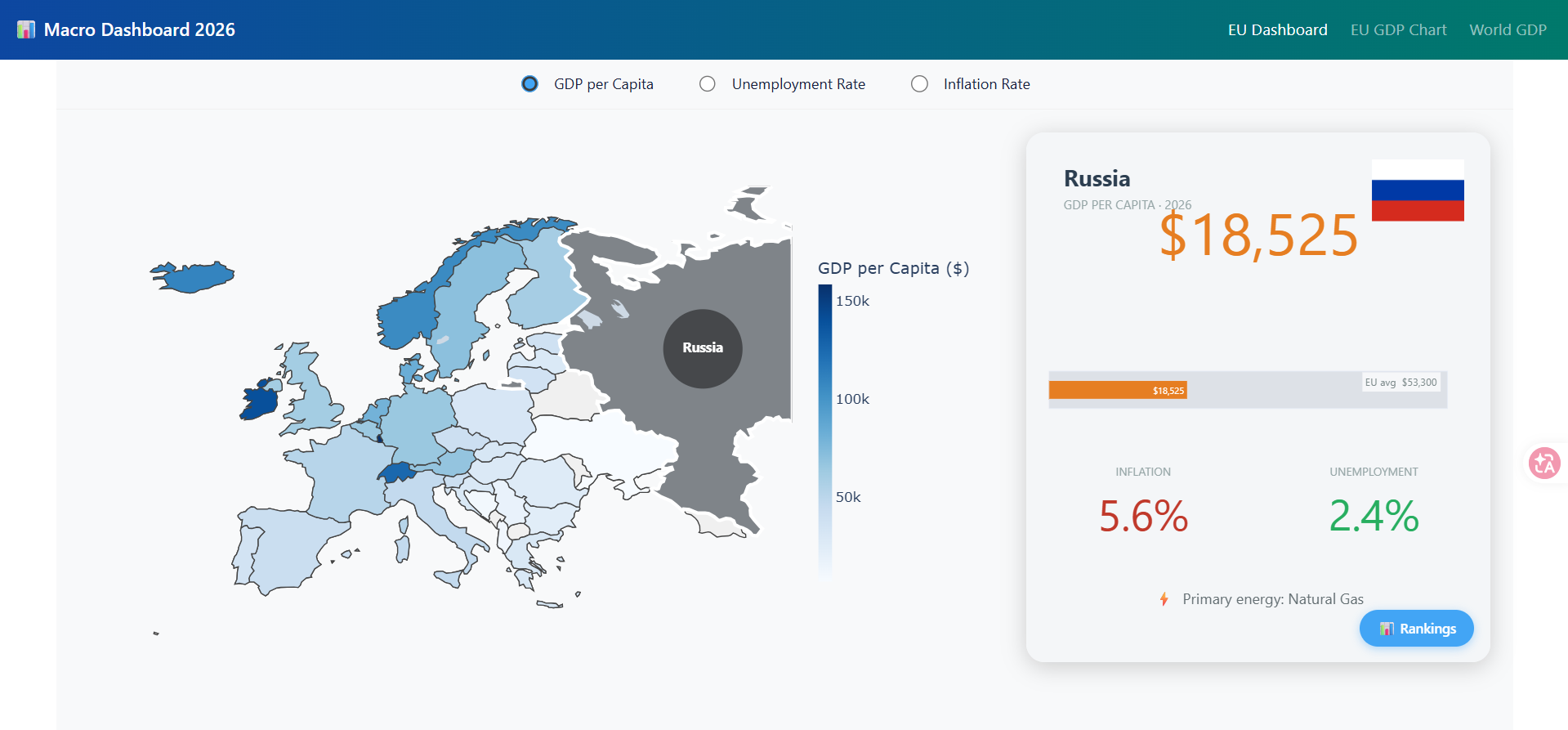Switch to the EU GDP Chart tab

[x=1398, y=30]
